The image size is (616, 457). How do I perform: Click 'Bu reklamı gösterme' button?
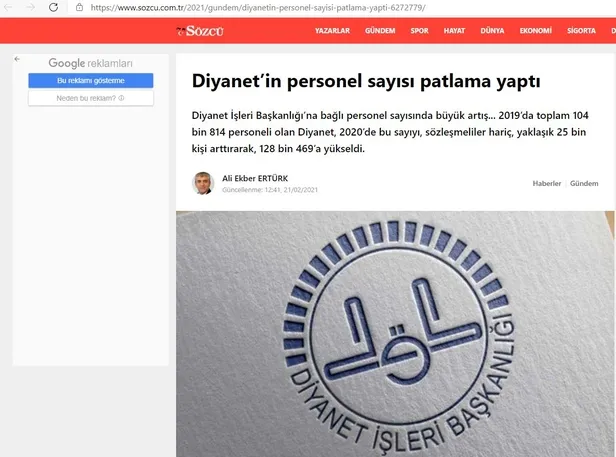91,81
